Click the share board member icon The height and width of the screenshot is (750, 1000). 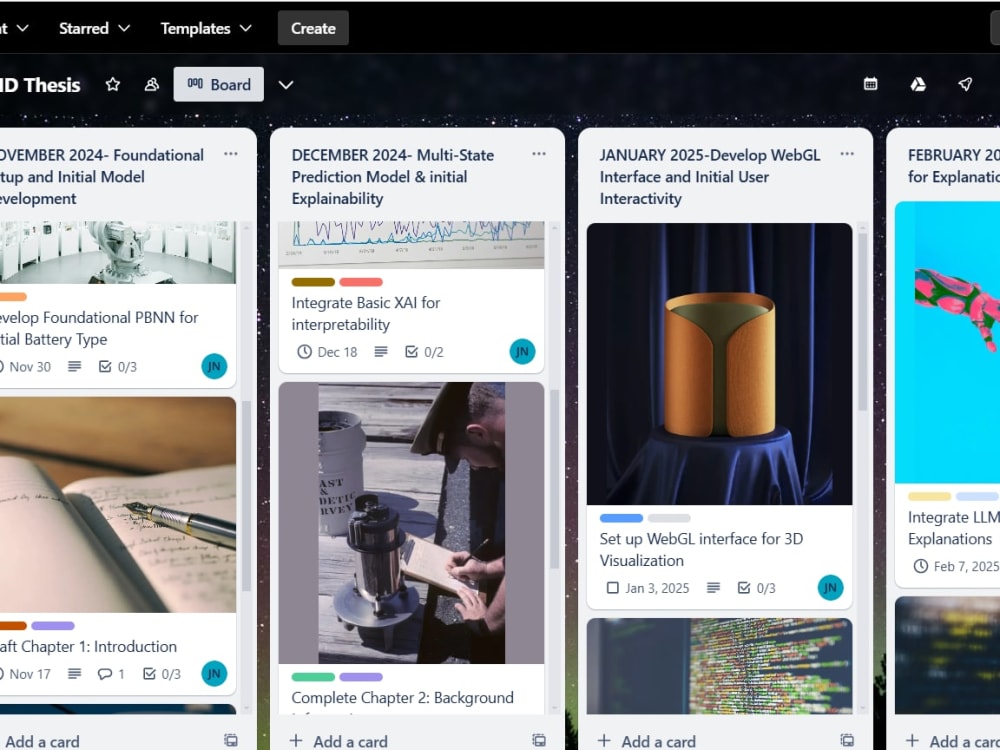coord(151,85)
